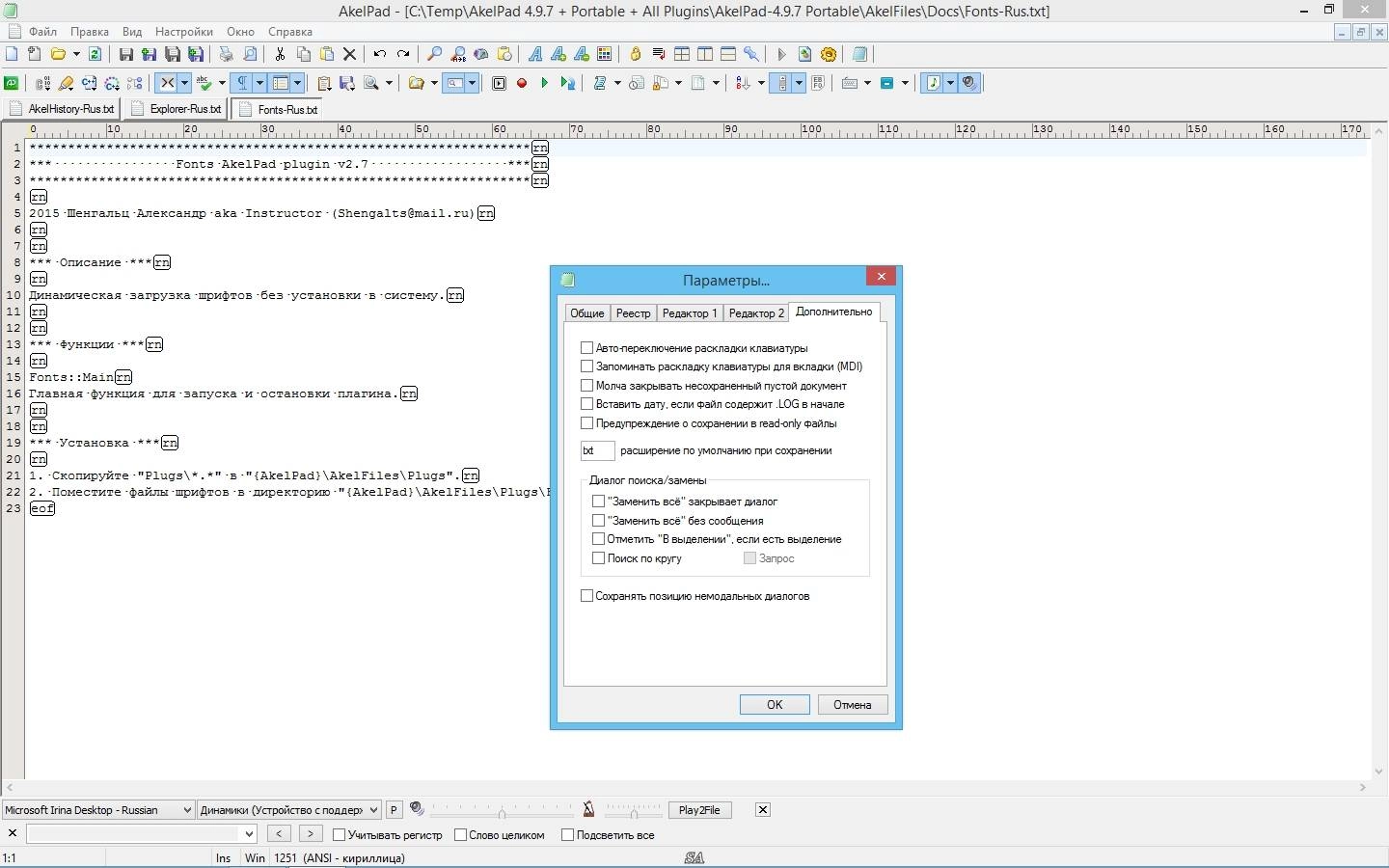Image resolution: width=1389 pixels, height=868 pixels.
Task: Open the Общие tab in Параметры dialog
Action: pos(586,313)
